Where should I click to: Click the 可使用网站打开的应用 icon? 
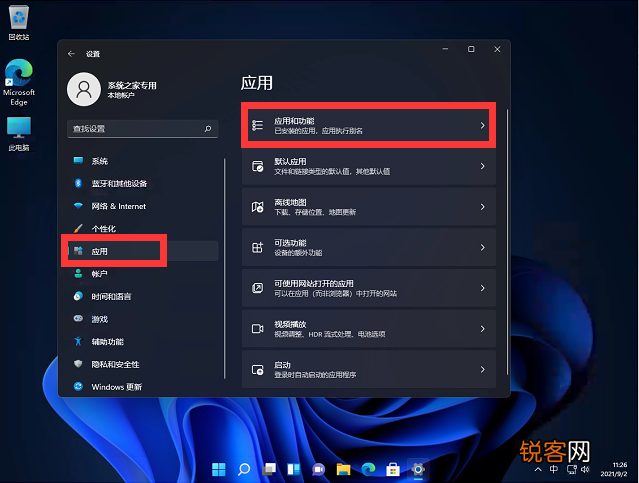point(258,288)
